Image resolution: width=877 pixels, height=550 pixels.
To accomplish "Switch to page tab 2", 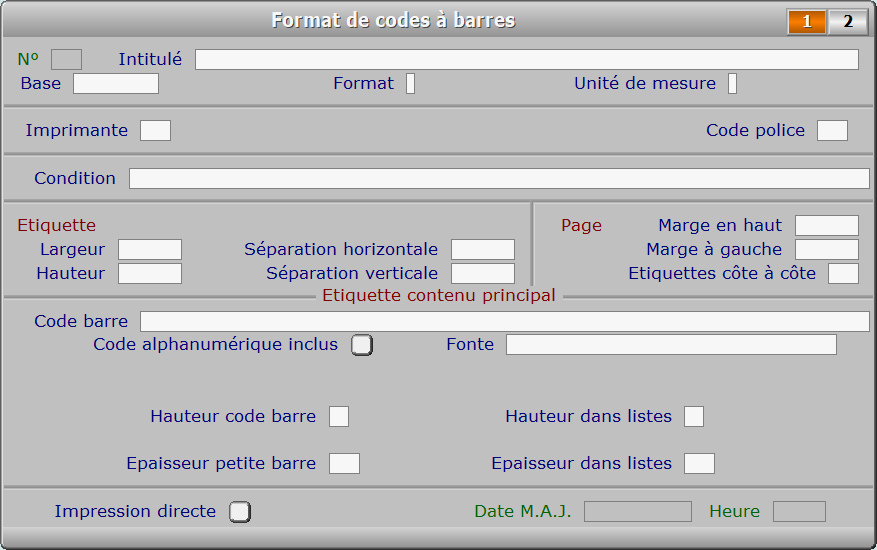I will pos(847,22).
